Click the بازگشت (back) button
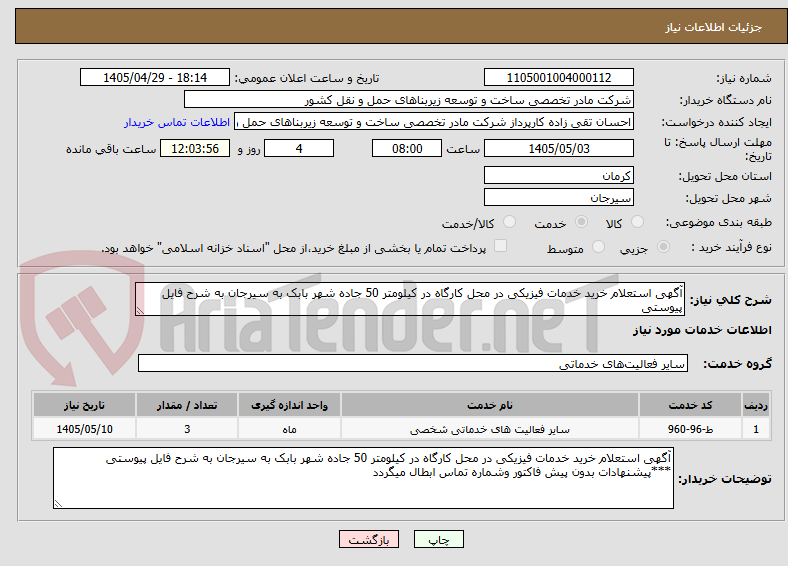 click(369, 539)
